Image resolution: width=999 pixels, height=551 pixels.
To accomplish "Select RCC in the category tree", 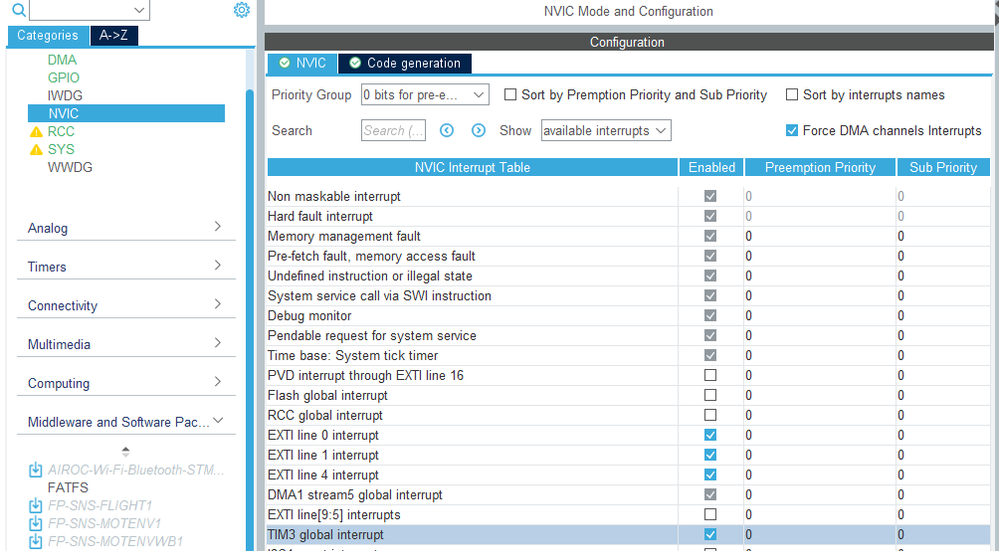I will (61, 131).
